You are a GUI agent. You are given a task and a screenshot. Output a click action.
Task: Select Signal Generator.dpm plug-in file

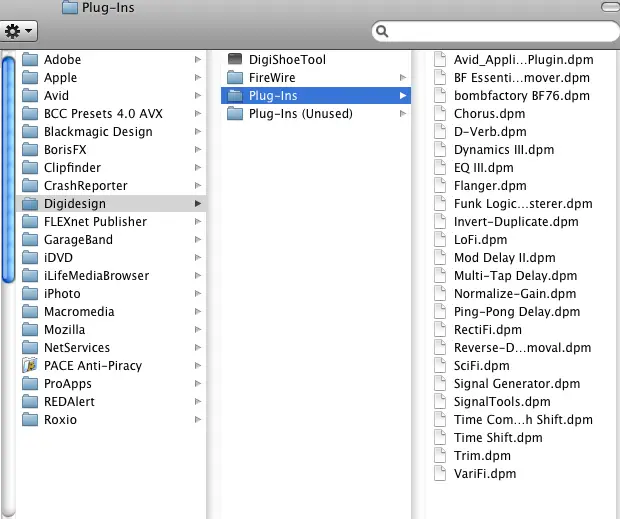pyautogui.click(x=517, y=383)
